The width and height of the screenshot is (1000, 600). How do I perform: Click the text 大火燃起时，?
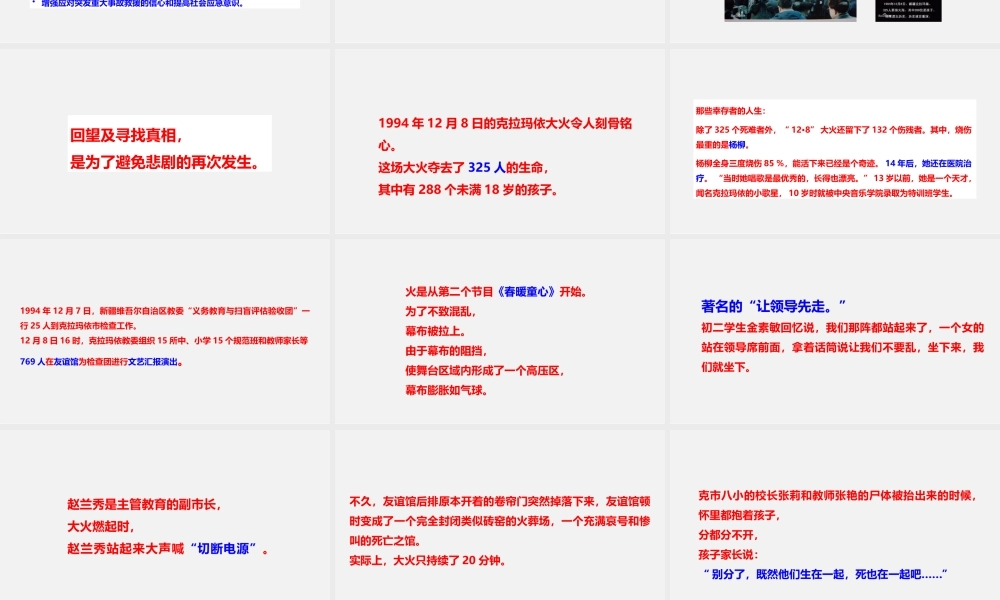coord(101,527)
